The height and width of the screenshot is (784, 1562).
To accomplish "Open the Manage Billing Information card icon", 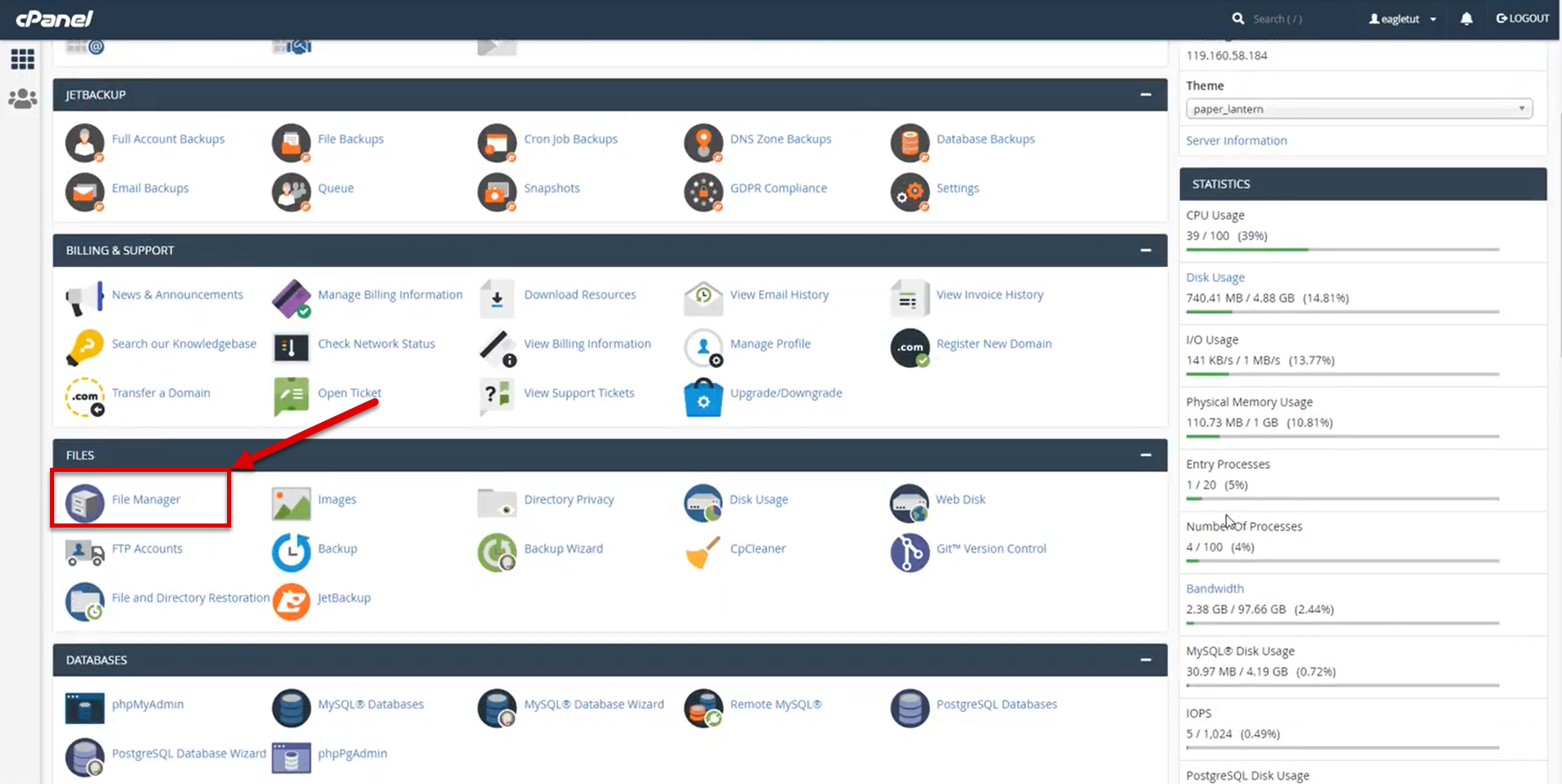I will point(291,298).
